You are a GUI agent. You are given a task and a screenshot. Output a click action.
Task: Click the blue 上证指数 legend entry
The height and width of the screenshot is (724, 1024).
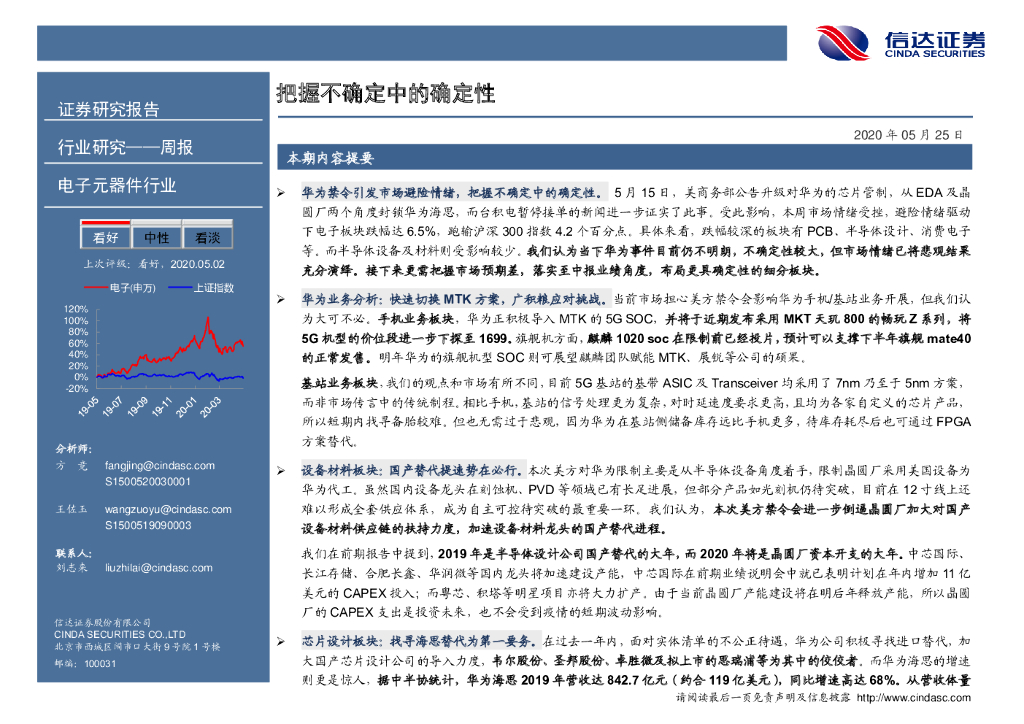201,288
